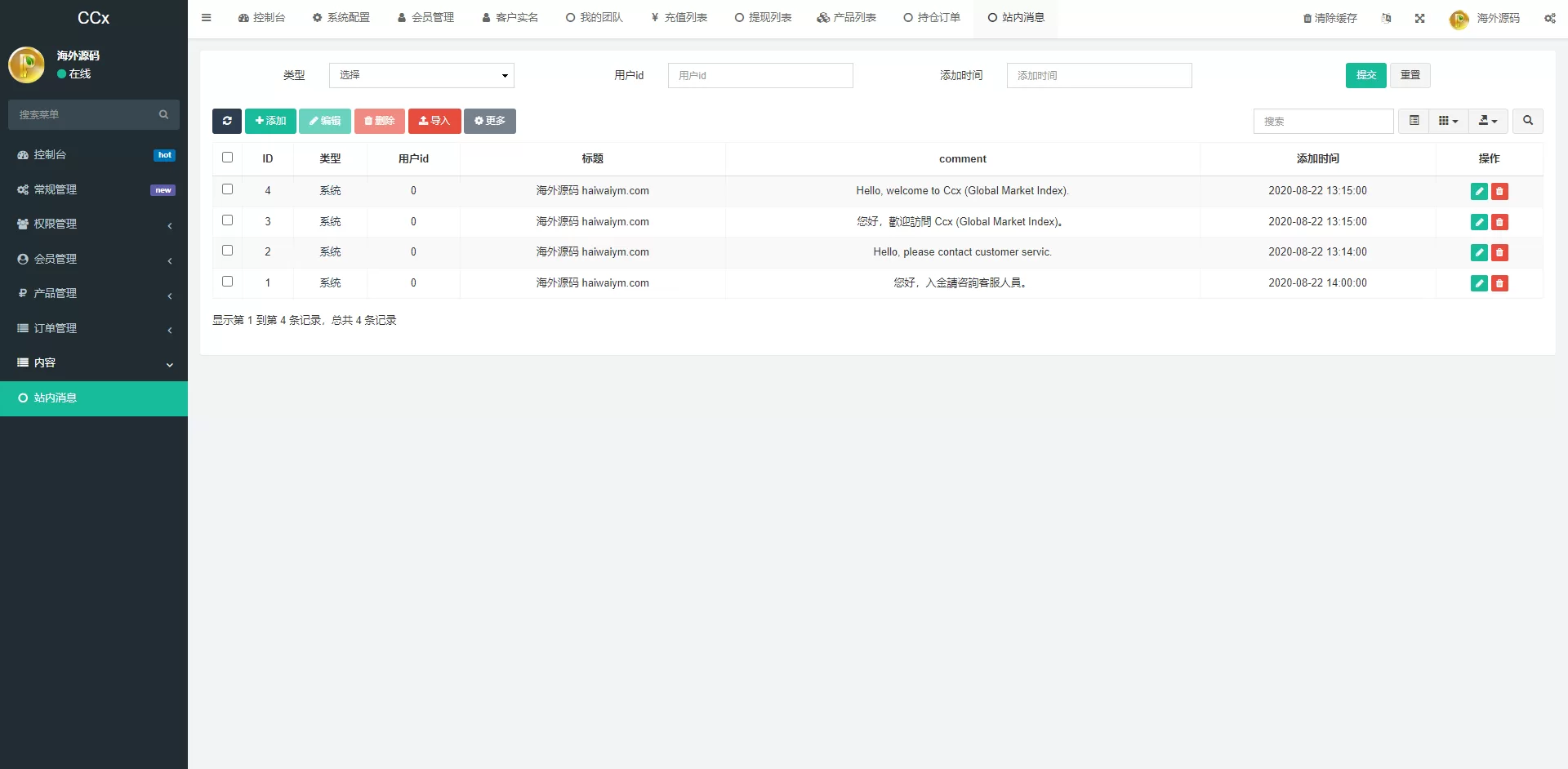Click the 添加 add button

[270, 121]
